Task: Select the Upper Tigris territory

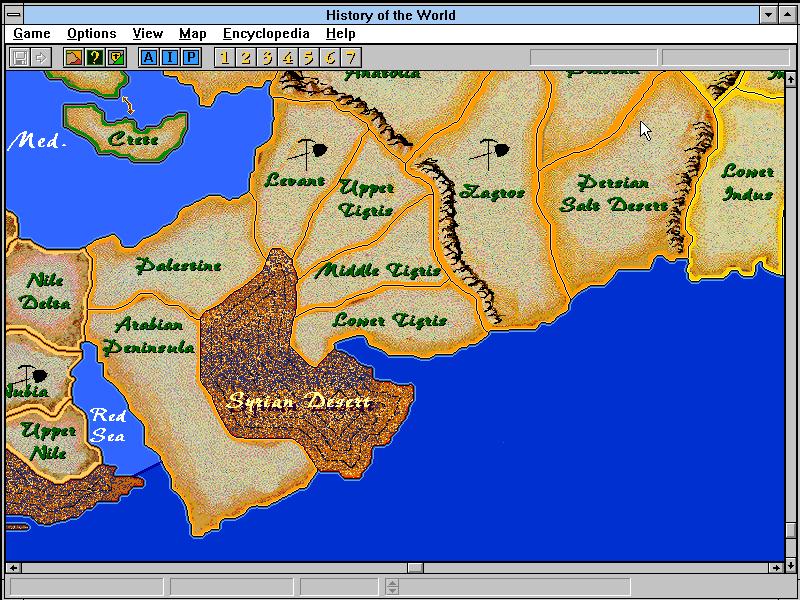Action: click(x=366, y=198)
